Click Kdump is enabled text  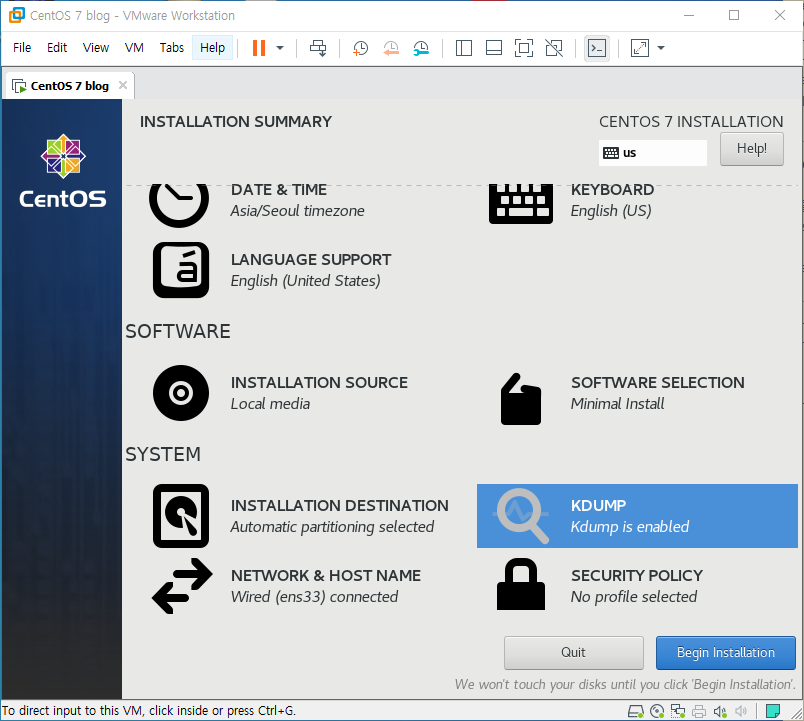point(630,527)
